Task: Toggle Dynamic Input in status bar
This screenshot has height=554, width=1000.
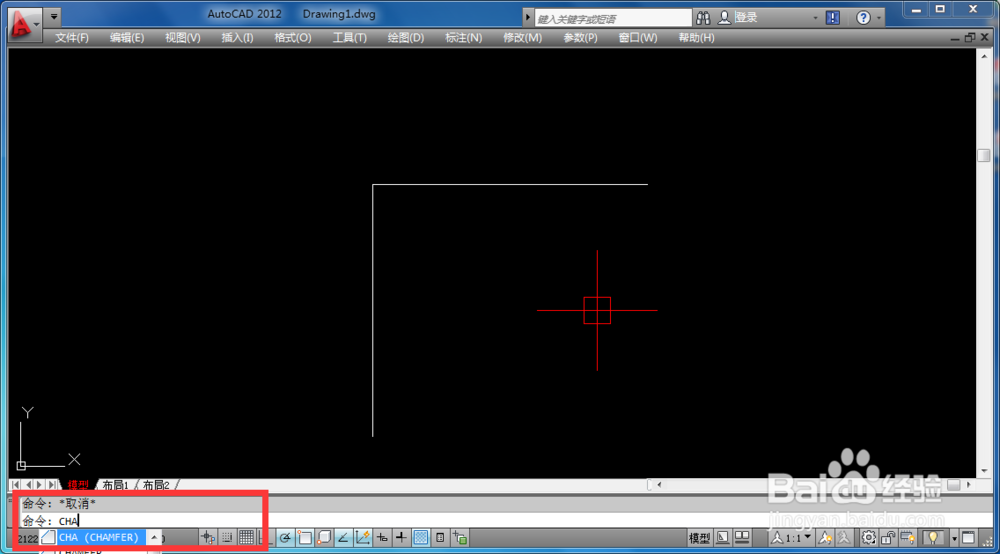Action: pyautogui.click(x=381, y=538)
